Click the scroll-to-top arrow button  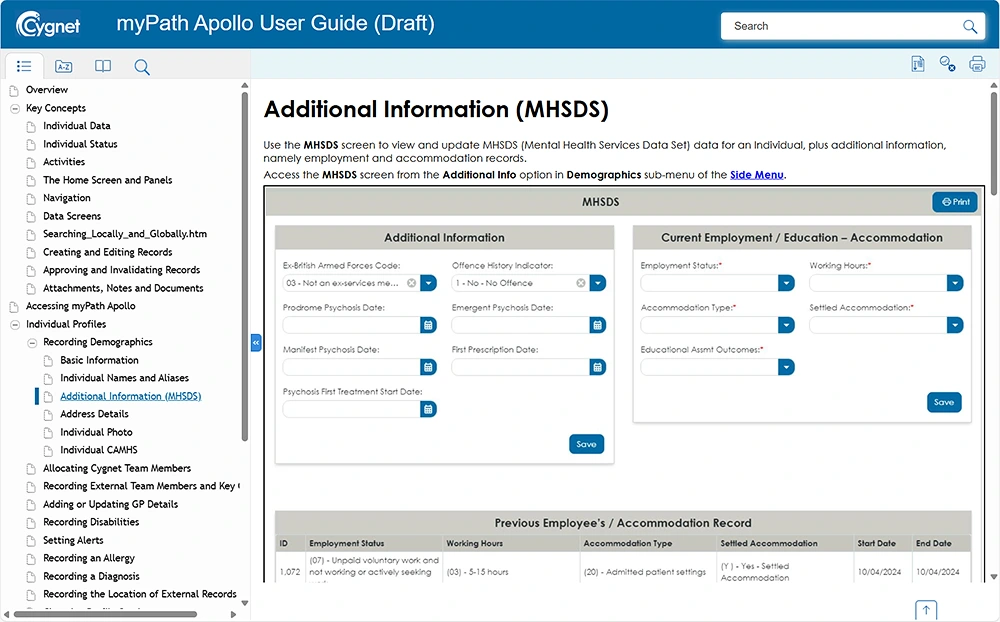(926, 609)
